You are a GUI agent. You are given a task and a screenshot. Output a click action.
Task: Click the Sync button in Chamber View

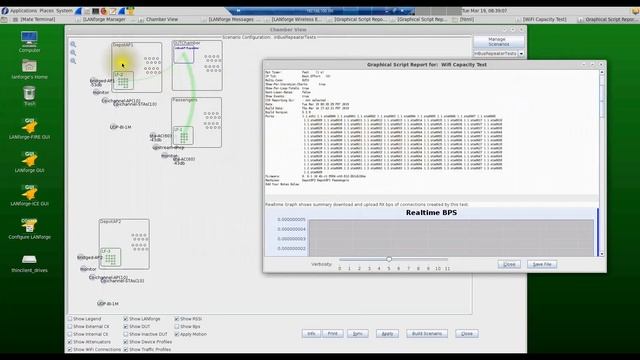(x=358, y=333)
